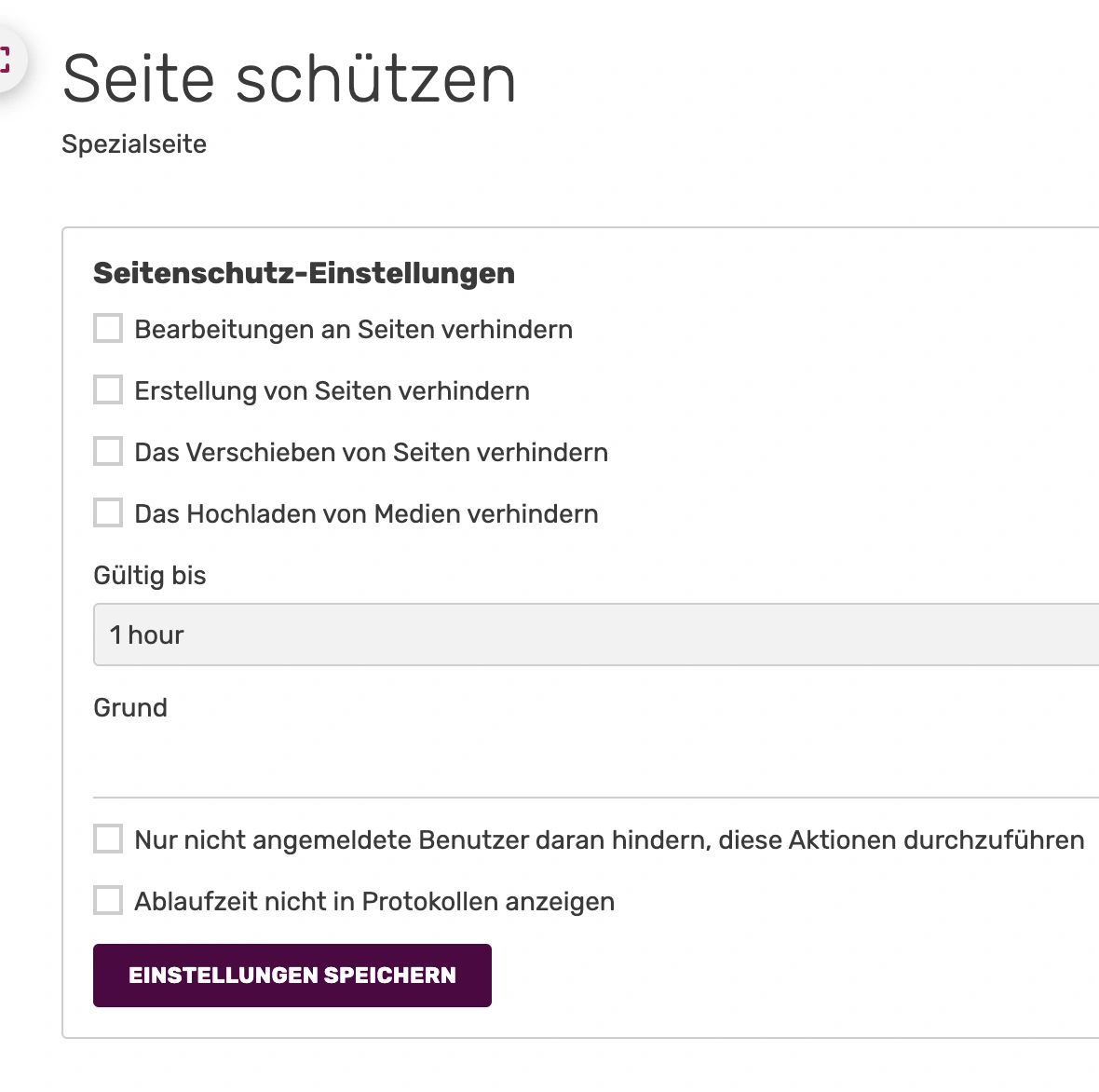
Task: Click the 'Spezialseite' subtitle text
Action: (134, 144)
